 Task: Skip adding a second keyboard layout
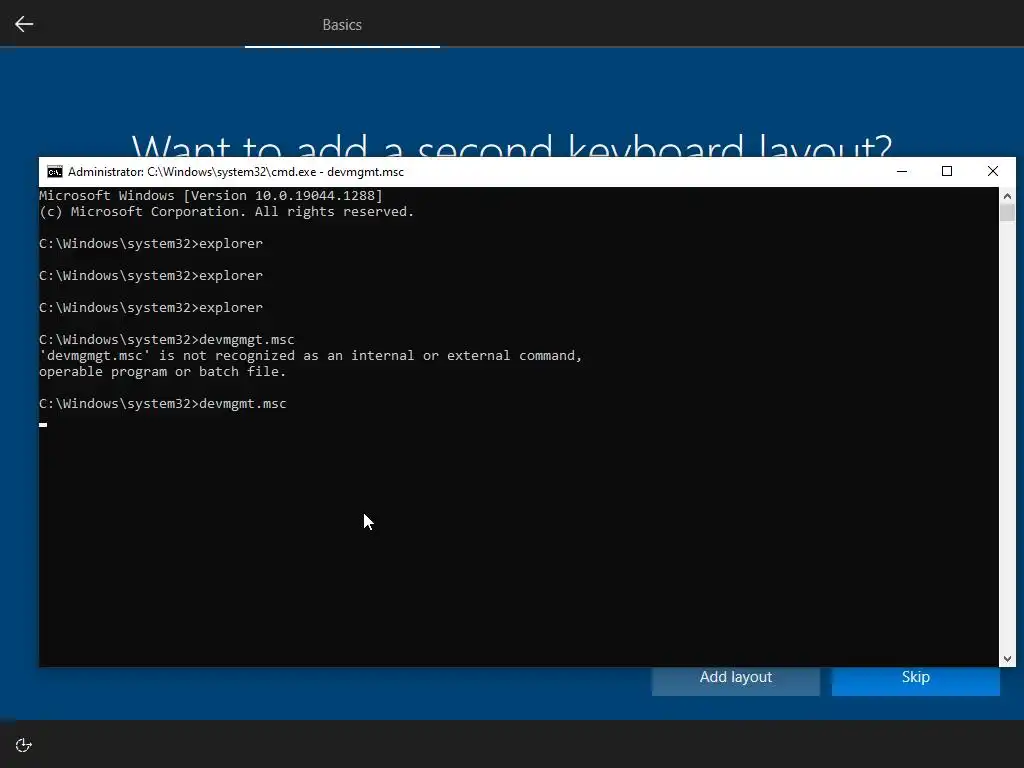(x=916, y=677)
